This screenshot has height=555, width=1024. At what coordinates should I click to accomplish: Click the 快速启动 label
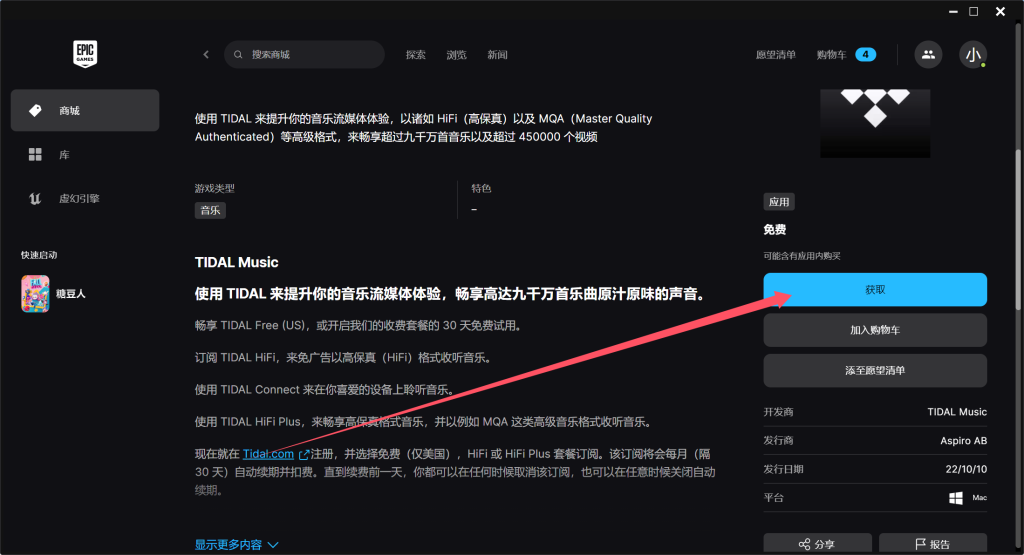[39, 255]
